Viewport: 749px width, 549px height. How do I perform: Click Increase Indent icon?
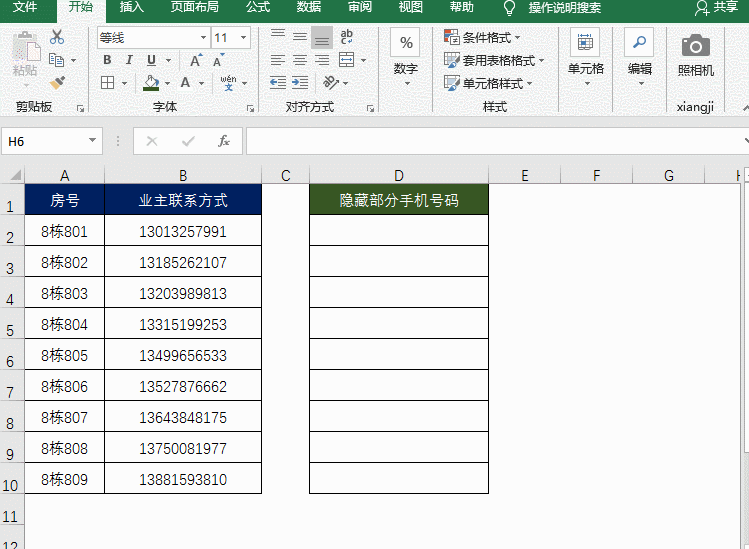coord(300,83)
